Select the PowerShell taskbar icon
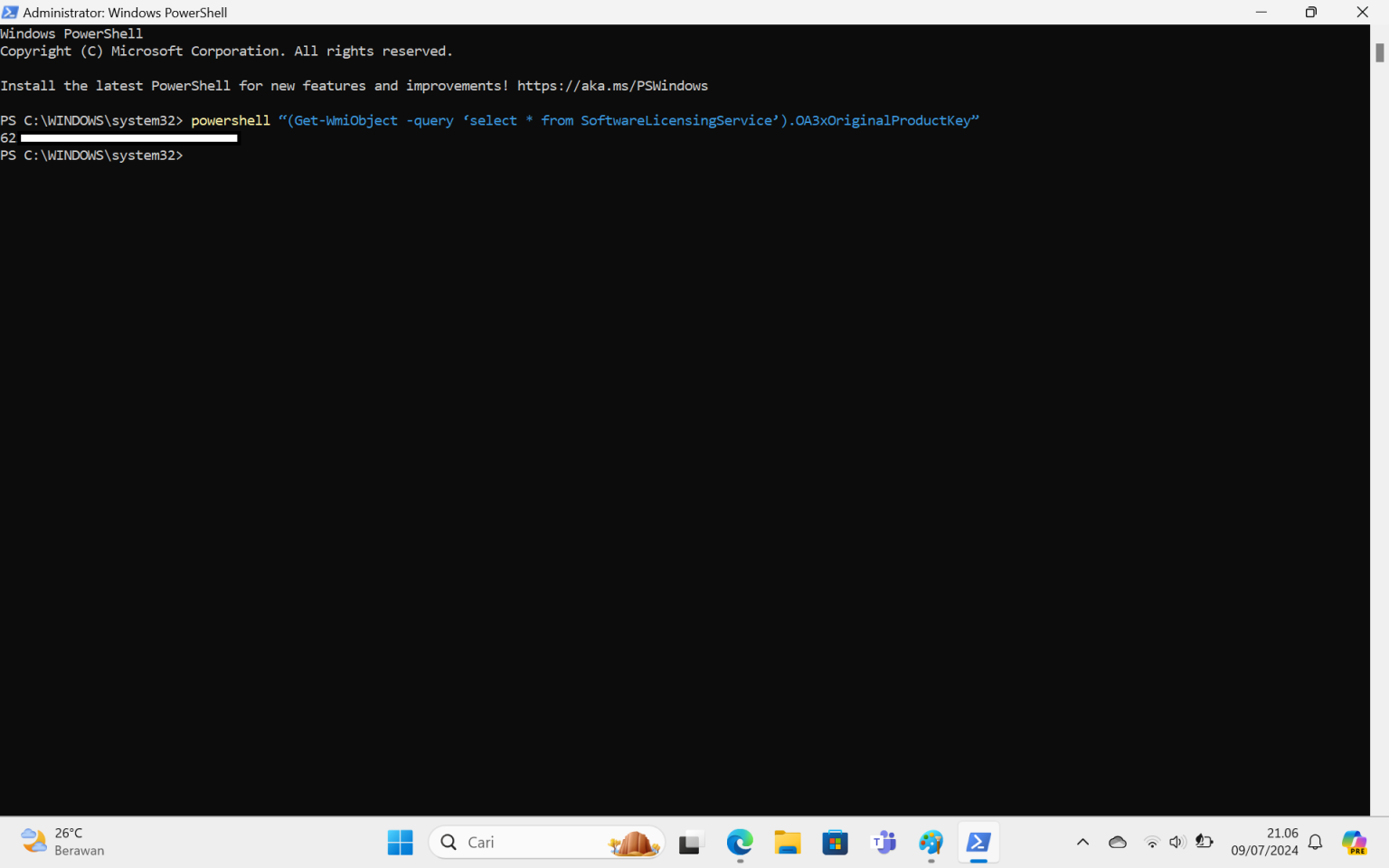 978,842
